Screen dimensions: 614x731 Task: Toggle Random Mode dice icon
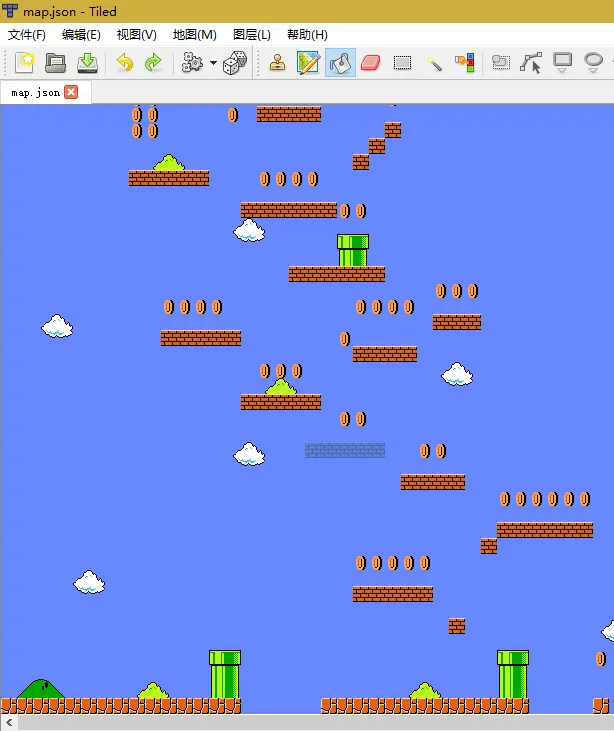tap(235, 62)
